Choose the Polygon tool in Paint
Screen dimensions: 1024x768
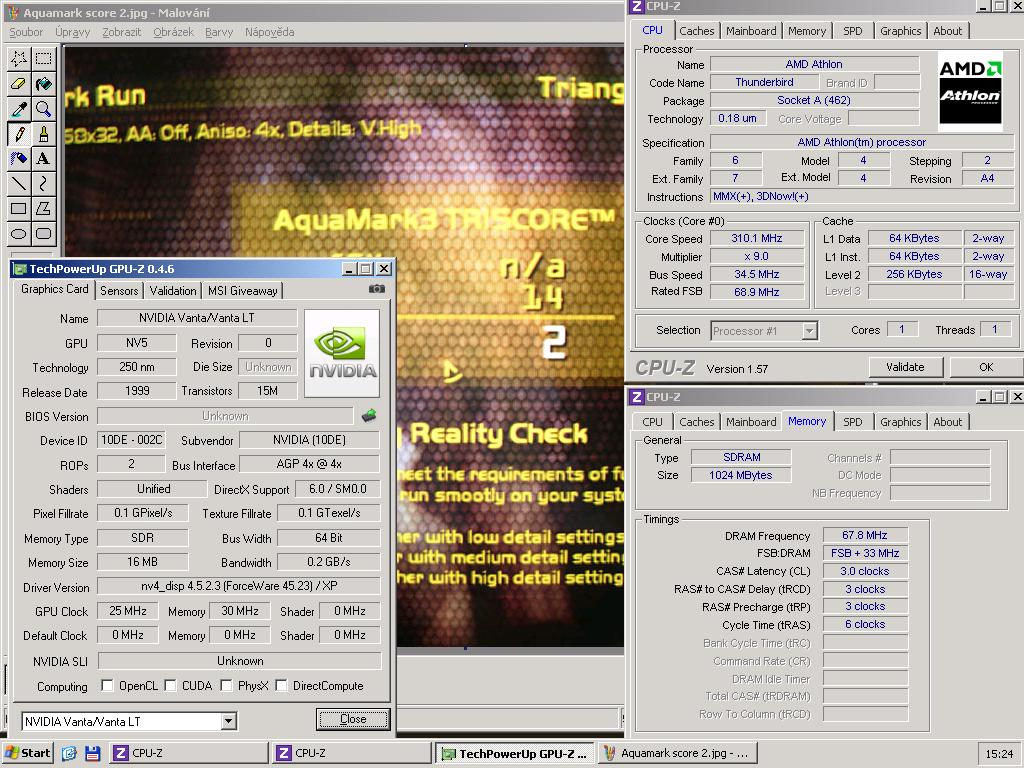(x=44, y=209)
